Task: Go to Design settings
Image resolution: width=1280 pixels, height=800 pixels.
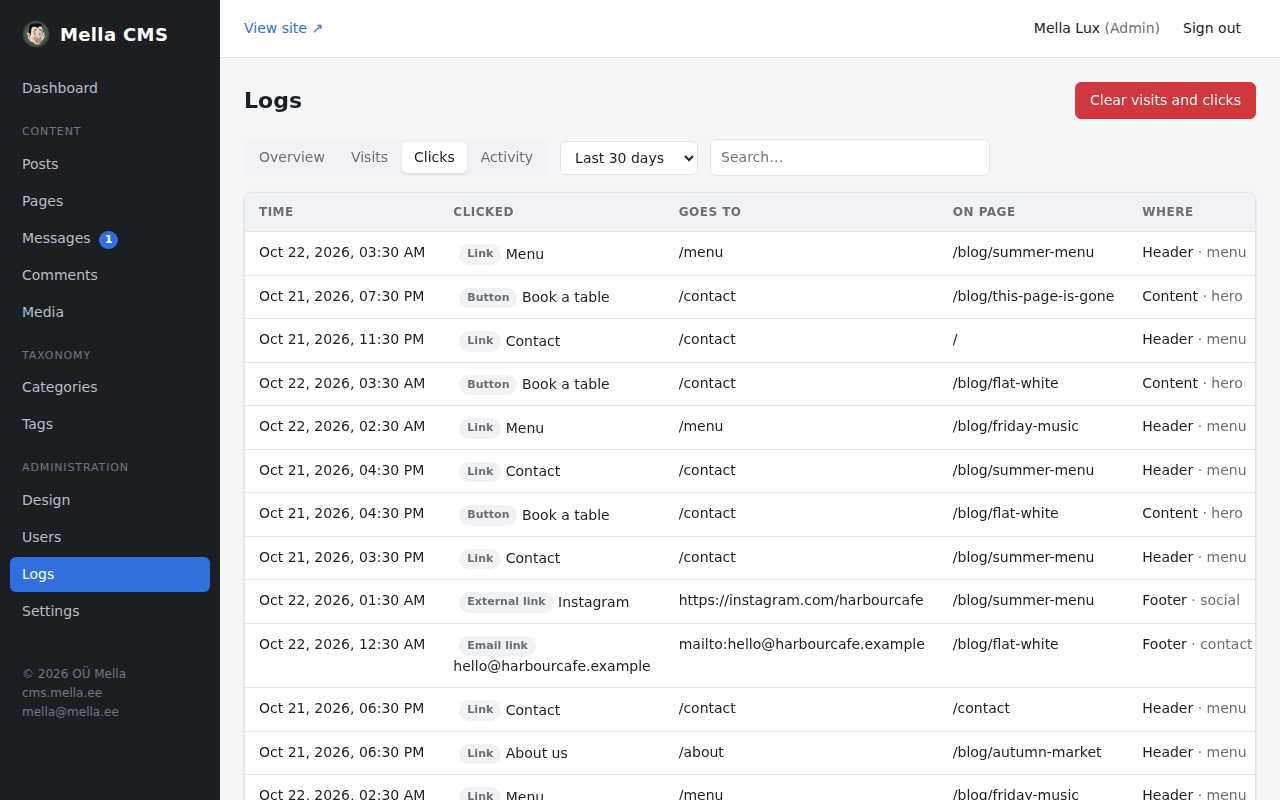Action: (110, 500)
